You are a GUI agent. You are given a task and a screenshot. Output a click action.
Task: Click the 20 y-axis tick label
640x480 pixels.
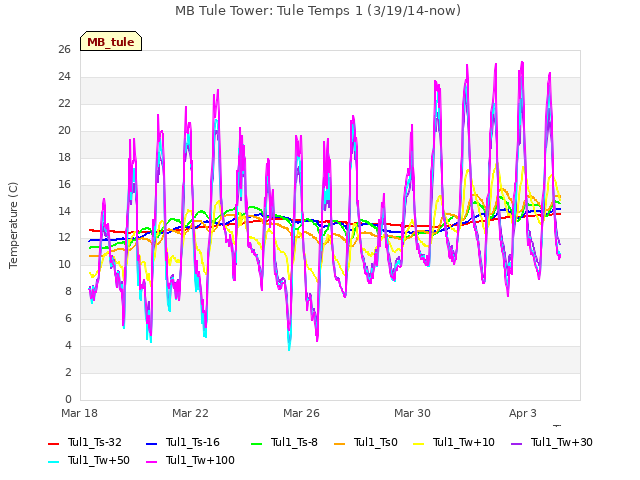[x=64, y=130]
